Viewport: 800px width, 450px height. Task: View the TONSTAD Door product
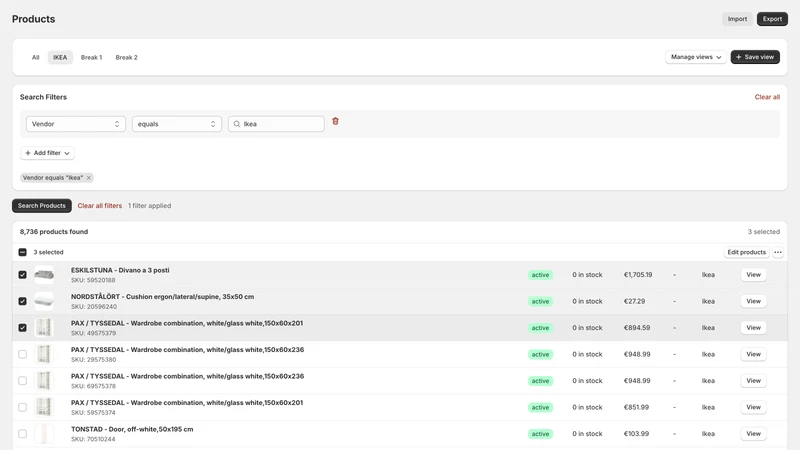[753, 434]
